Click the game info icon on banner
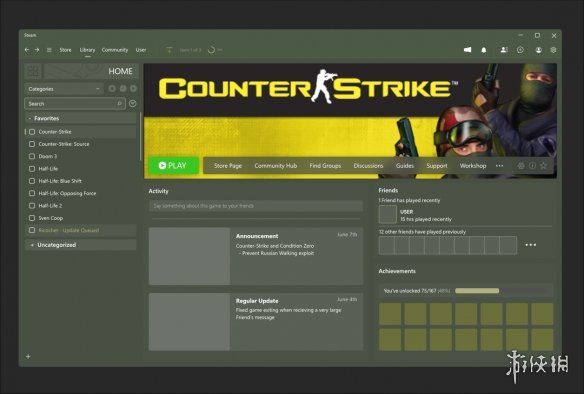The height and width of the screenshot is (394, 584). coord(532,166)
